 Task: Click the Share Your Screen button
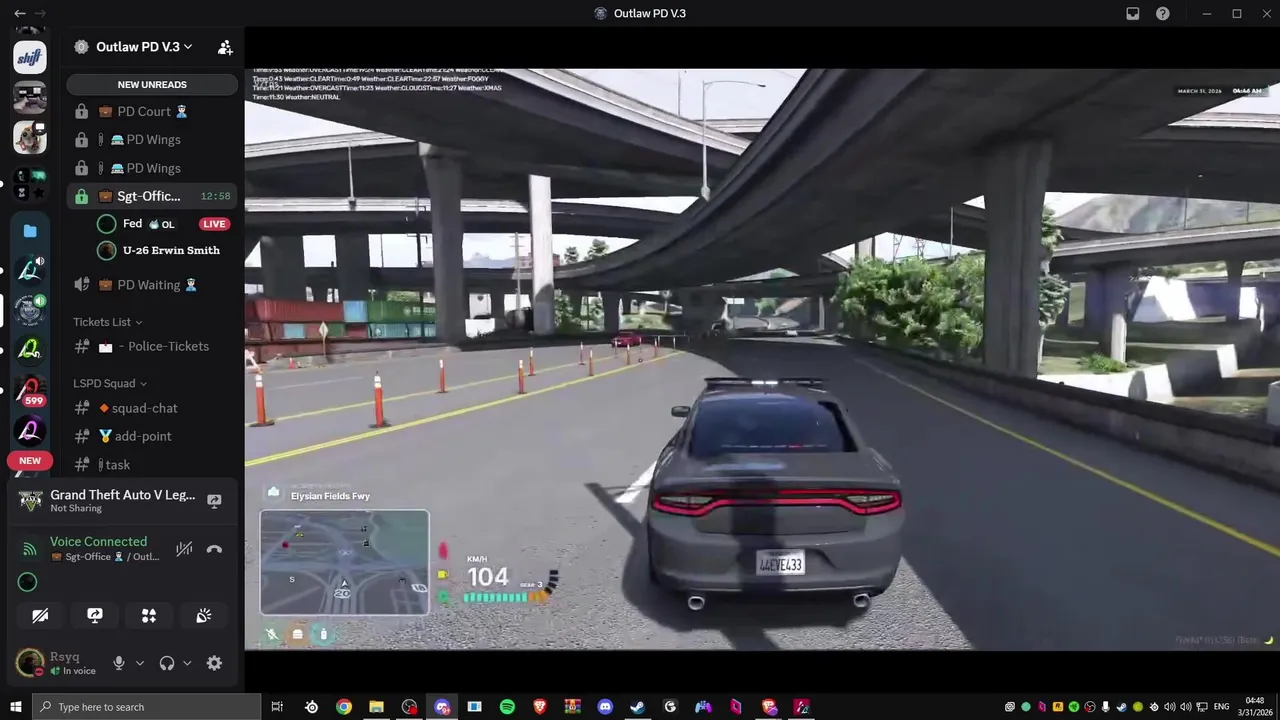pyautogui.click(x=95, y=616)
